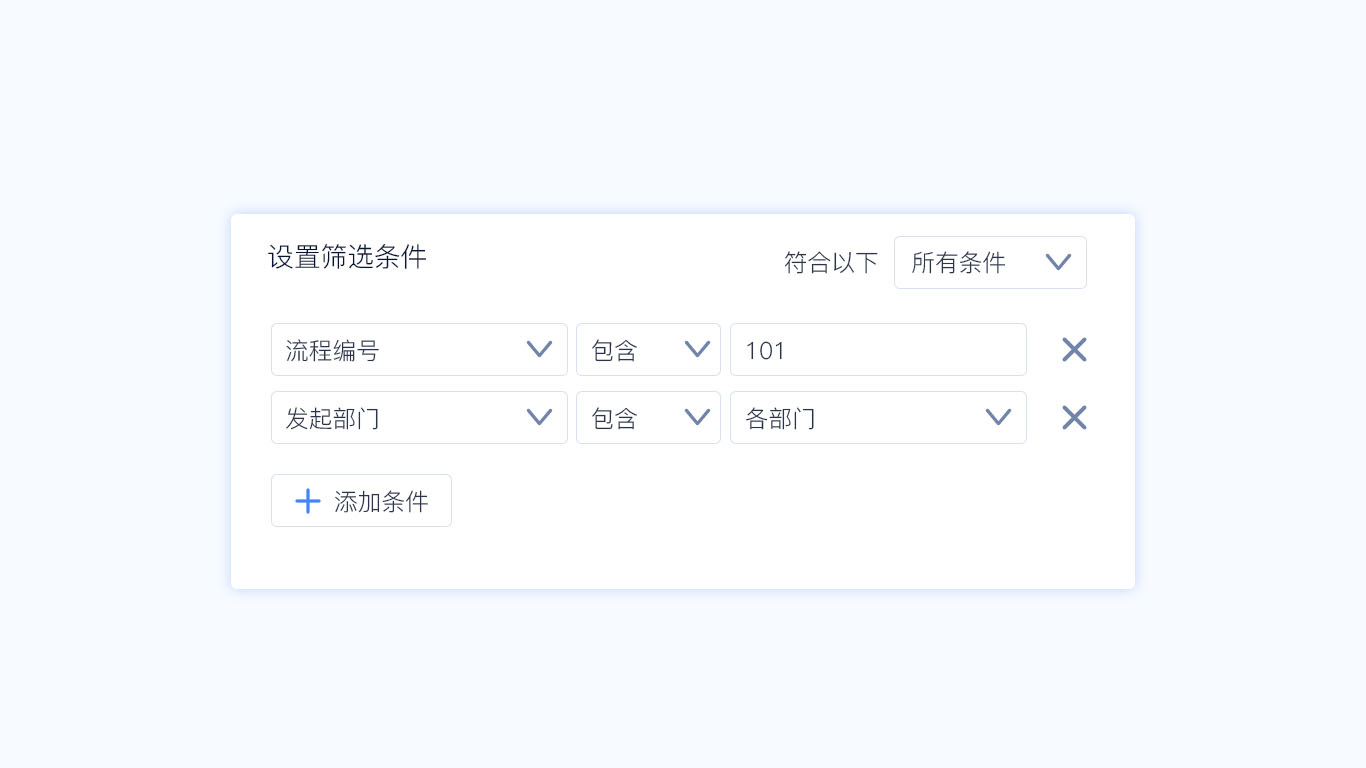This screenshot has height=768, width=1366.
Task: Click the 设置筛选条件 heading
Action: pyautogui.click(x=347, y=257)
